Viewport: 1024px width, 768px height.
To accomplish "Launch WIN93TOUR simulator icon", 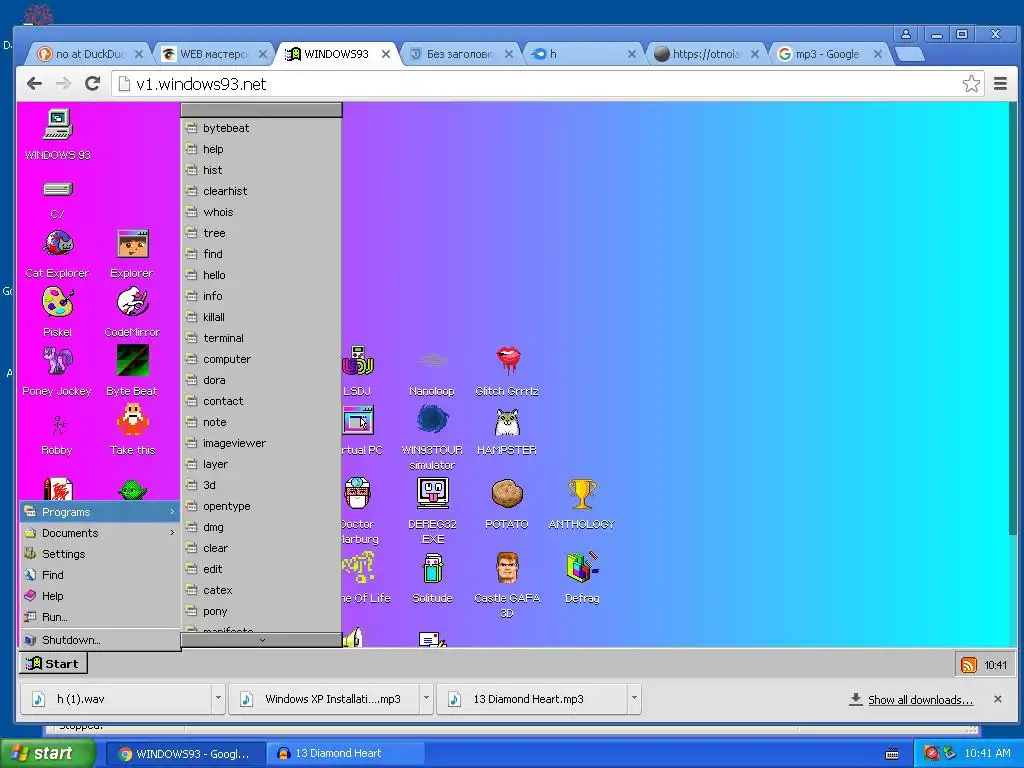I will (x=432, y=420).
